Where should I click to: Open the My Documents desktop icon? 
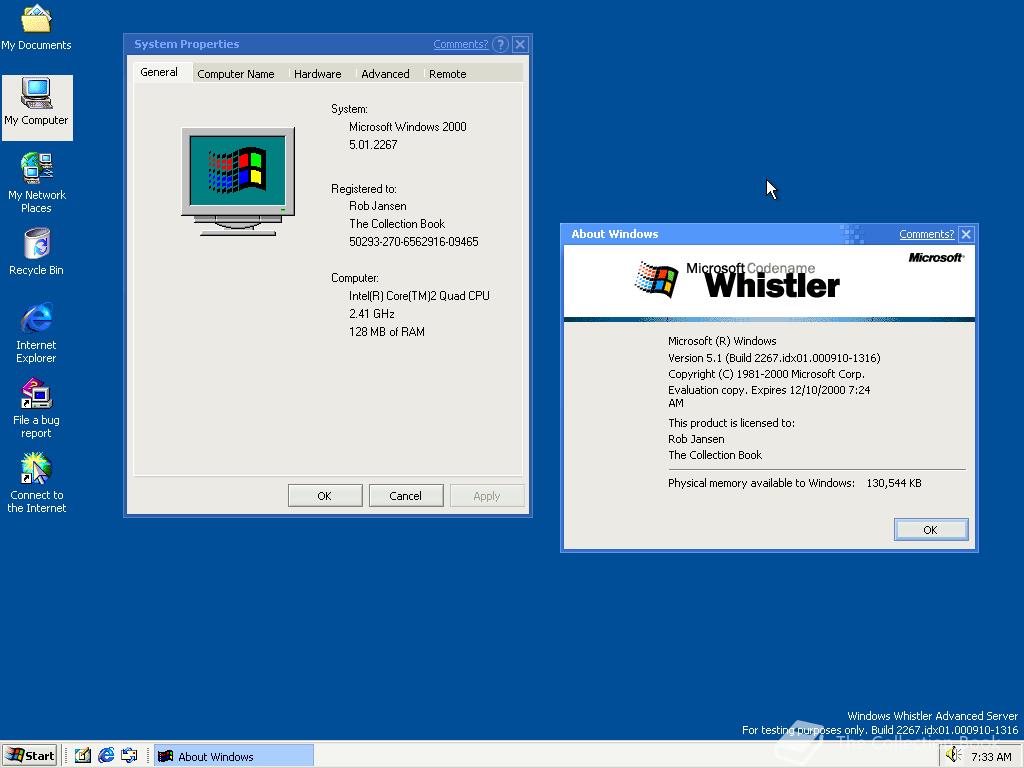(36, 27)
